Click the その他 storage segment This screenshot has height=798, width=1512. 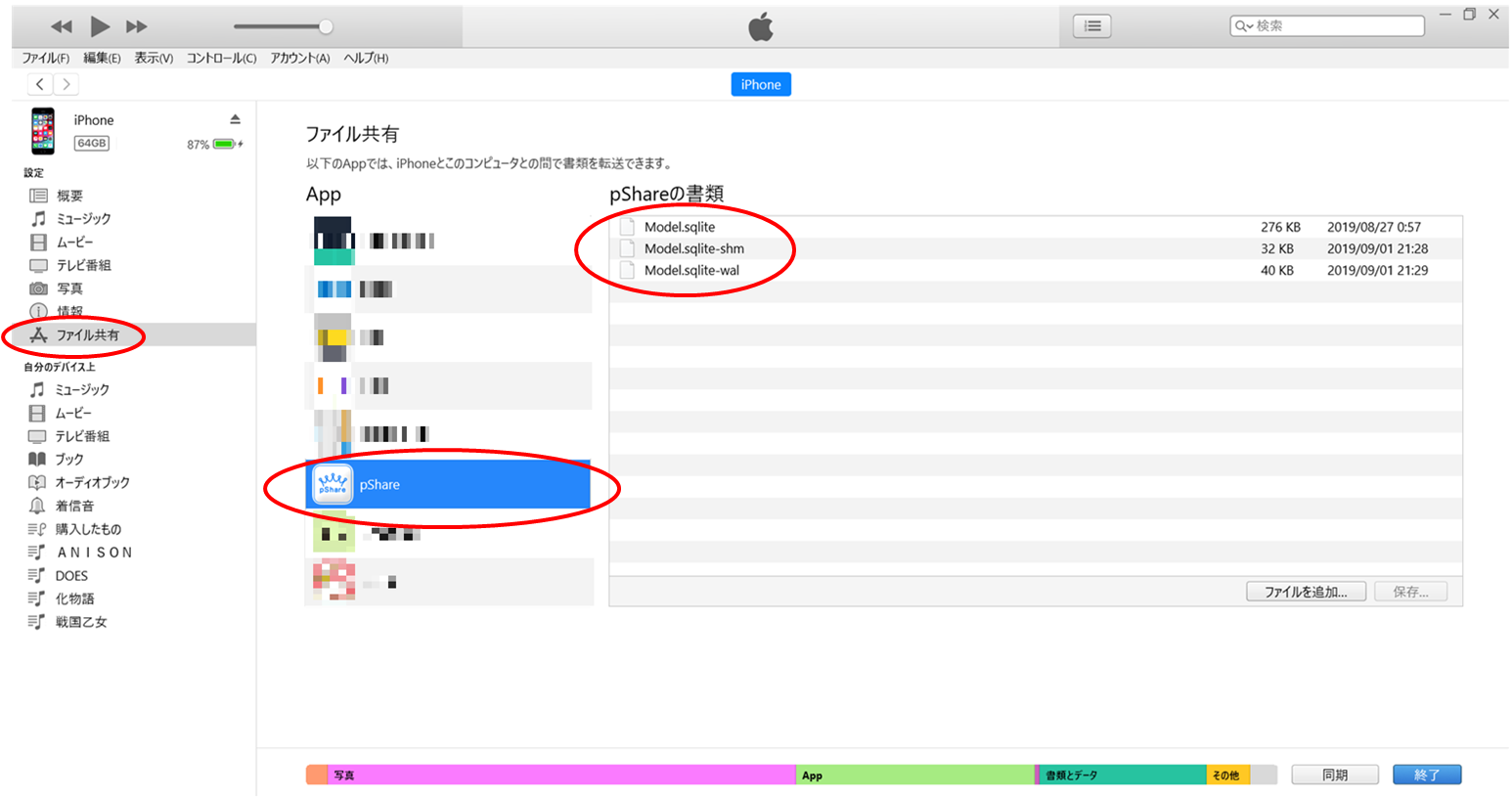pos(1227,775)
